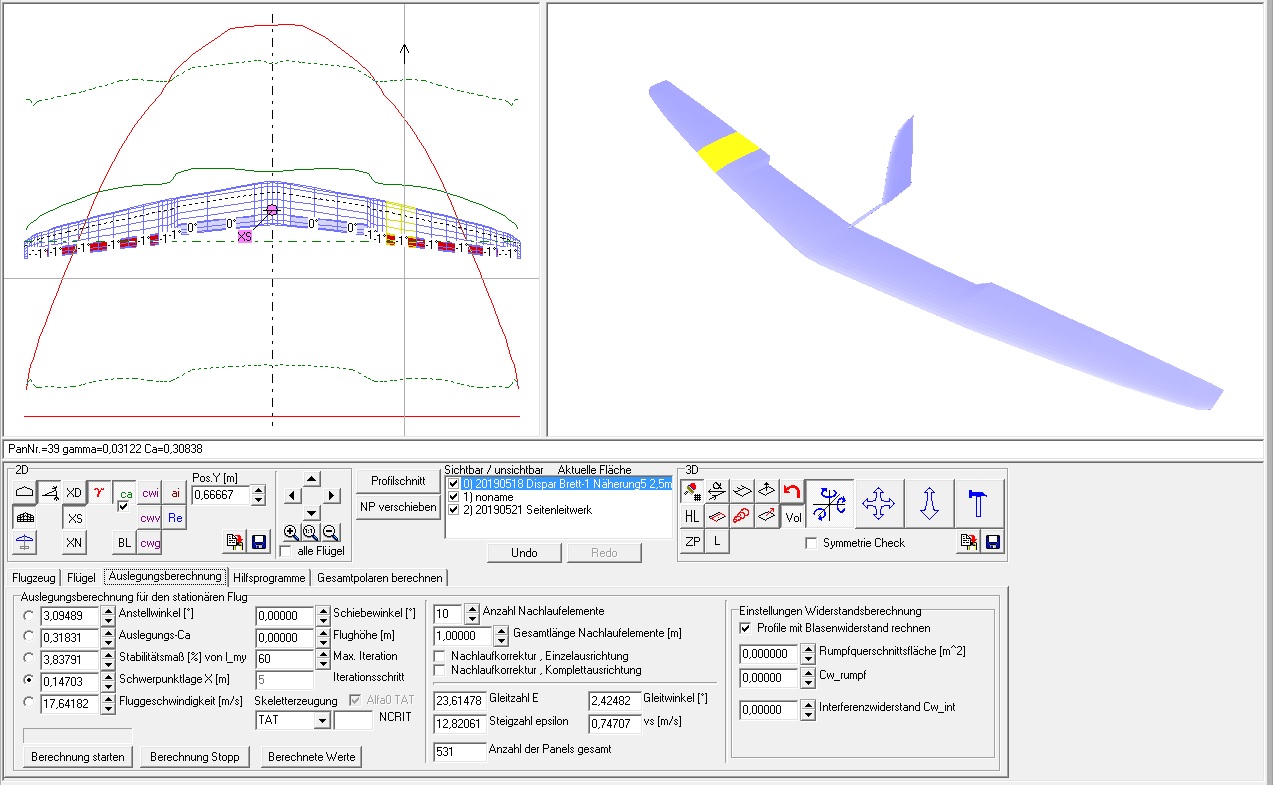Click the Berechnung starten button
The image size is (1273, 785).
78,757
